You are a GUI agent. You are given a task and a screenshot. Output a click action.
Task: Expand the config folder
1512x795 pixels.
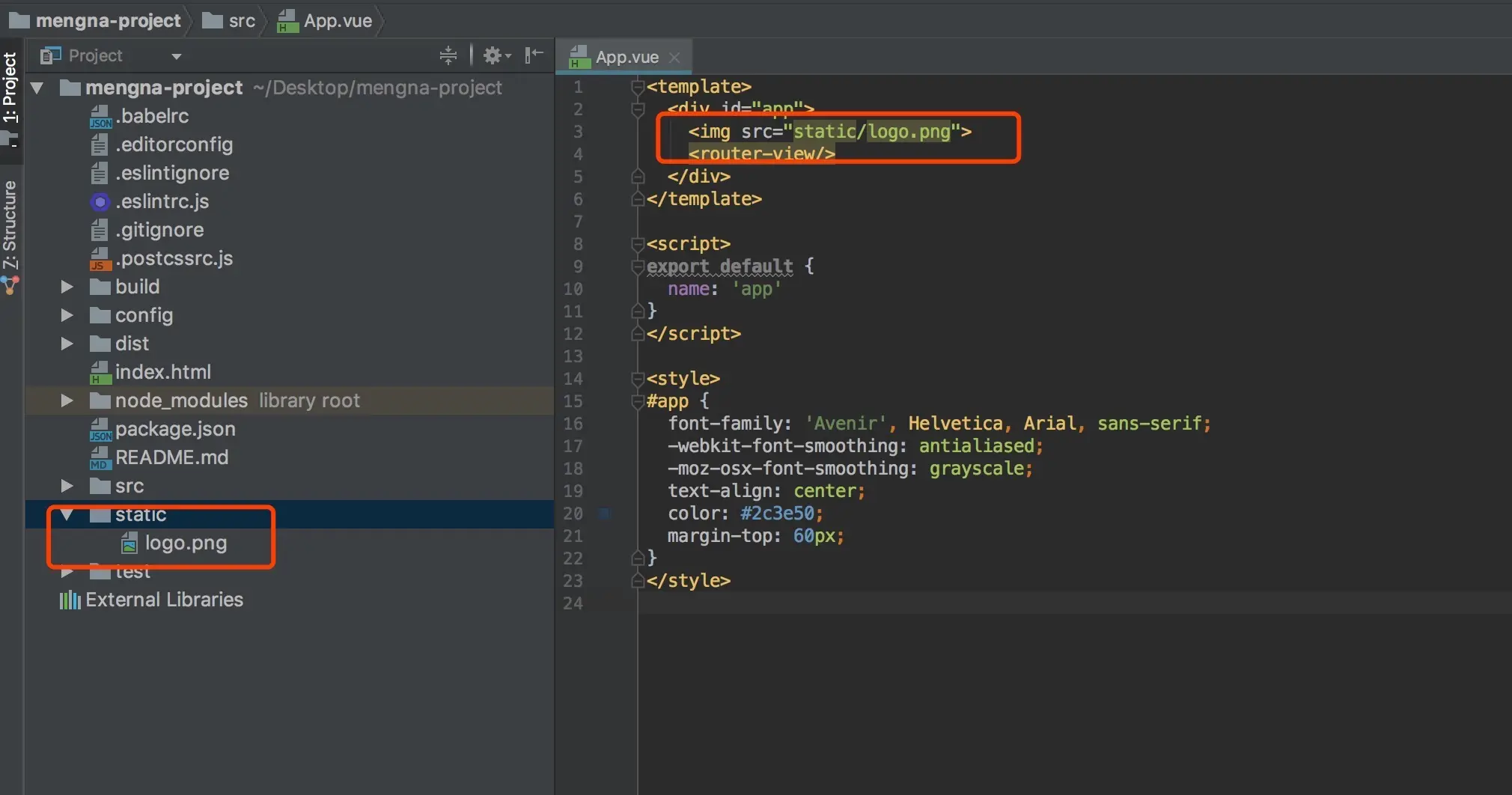67,315
